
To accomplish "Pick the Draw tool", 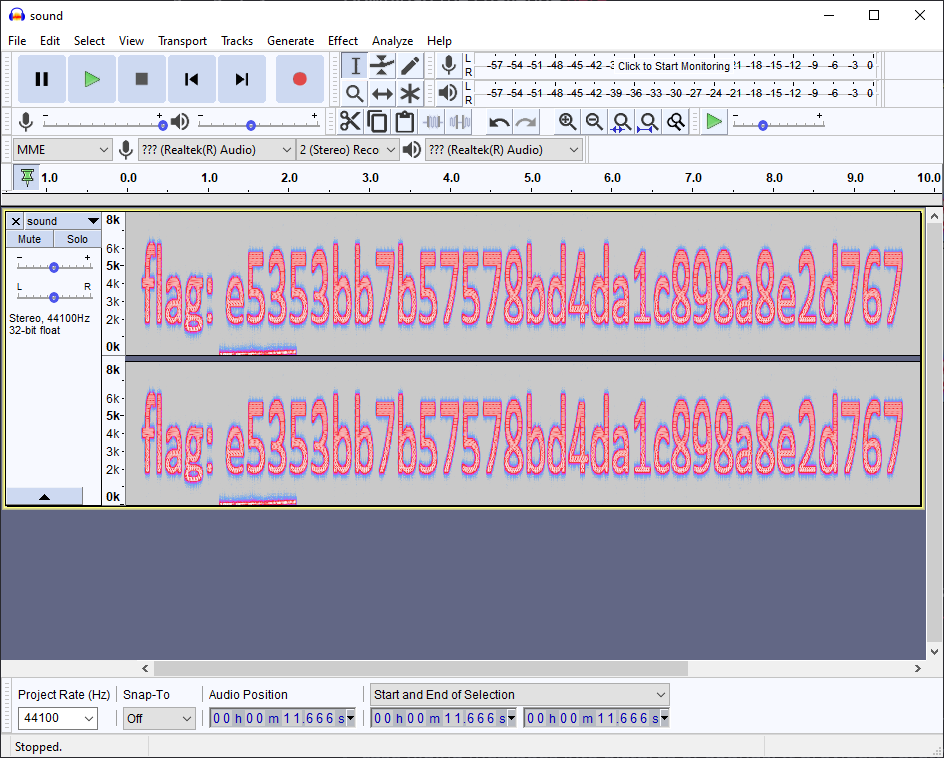I will (x=410, y=65).
